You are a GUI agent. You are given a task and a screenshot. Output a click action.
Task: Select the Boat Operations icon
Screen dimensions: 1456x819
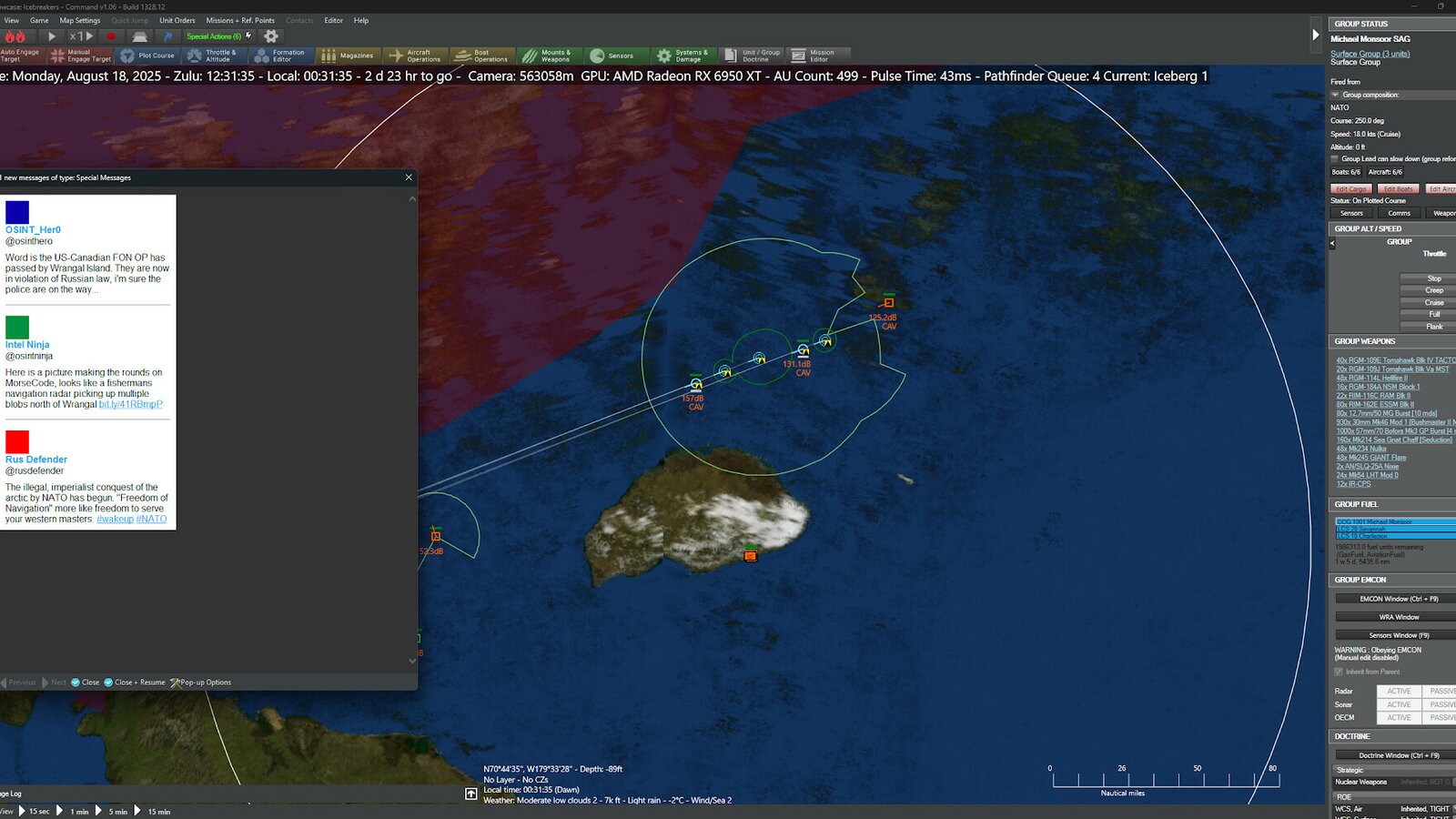(482, 56)
